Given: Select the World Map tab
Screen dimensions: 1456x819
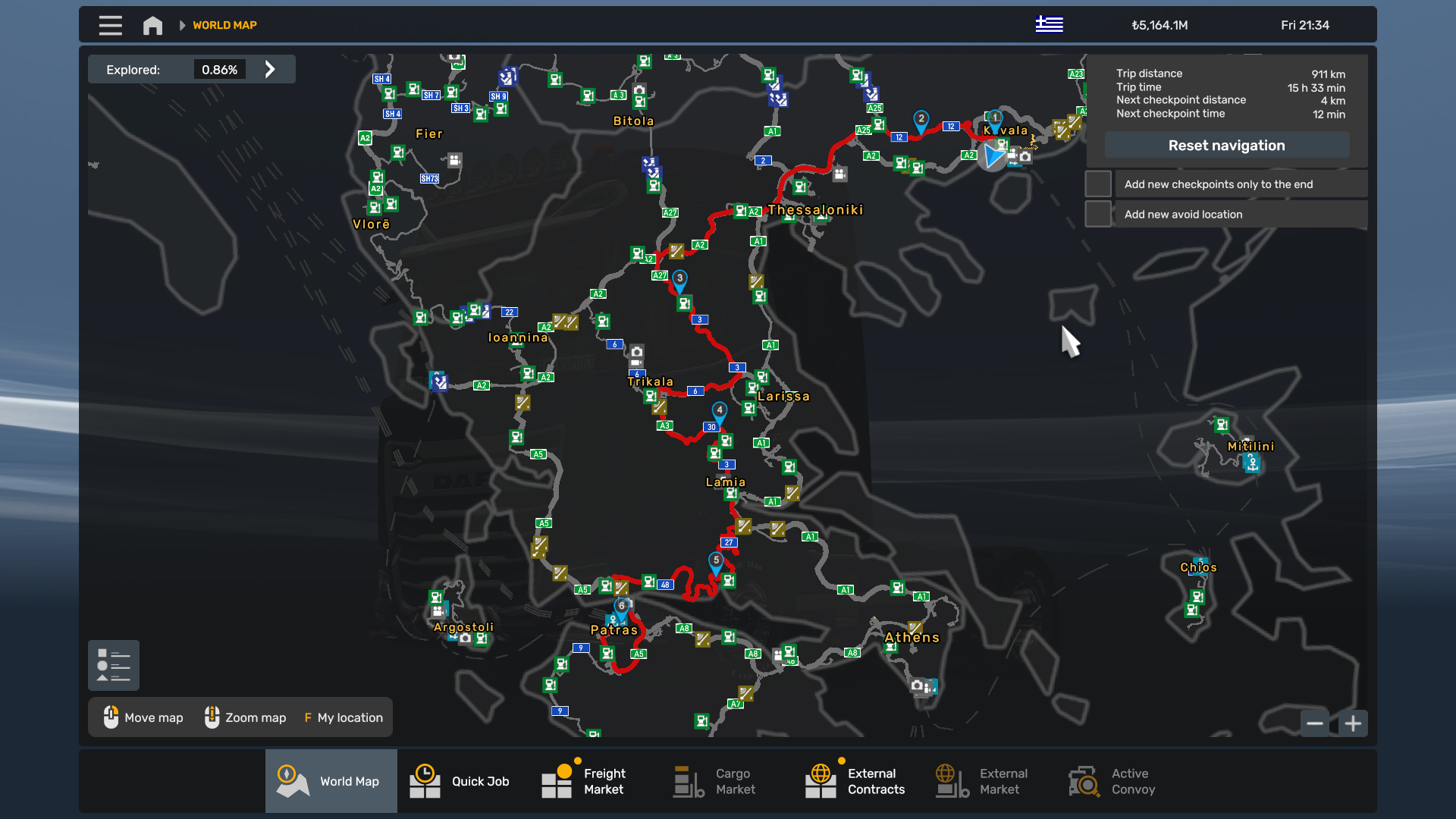Looking at the screenshot, I should point(331,781).
